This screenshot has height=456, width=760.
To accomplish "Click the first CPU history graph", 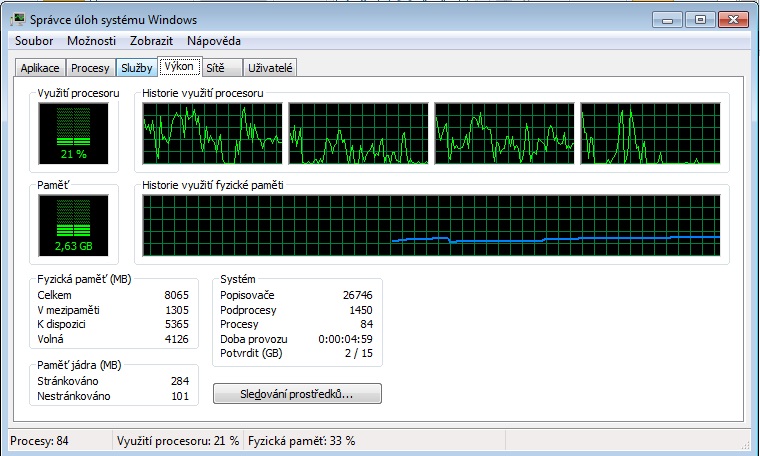I will pyautogui.click(x=211, y=134).
